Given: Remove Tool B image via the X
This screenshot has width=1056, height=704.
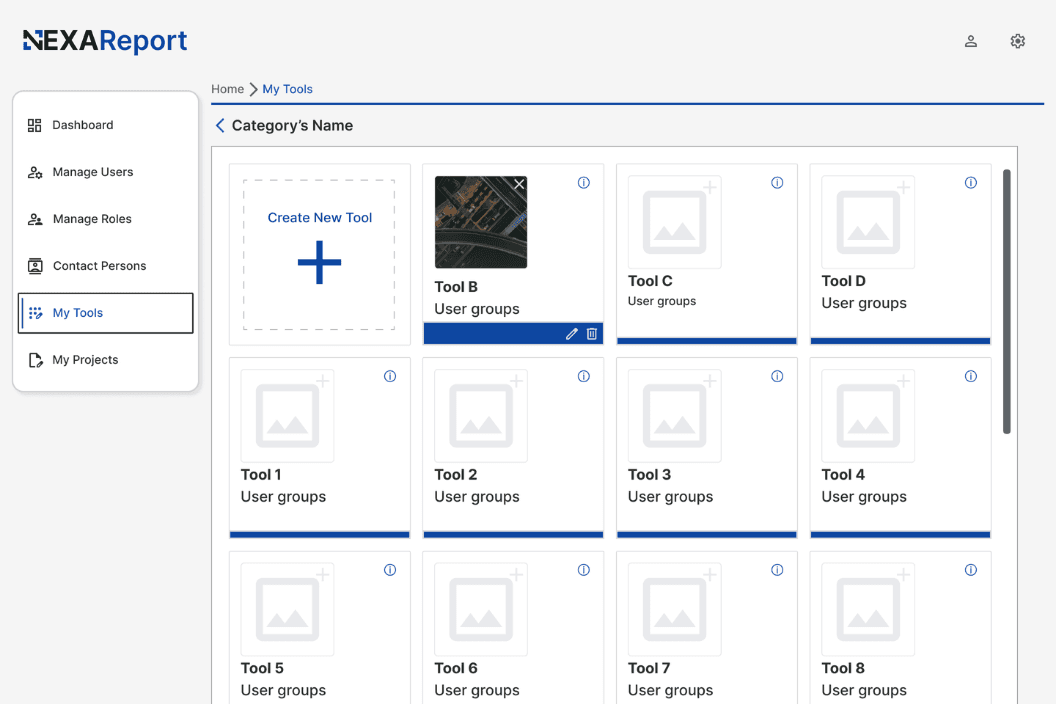Looking at the screenshot, I should 519,184.
